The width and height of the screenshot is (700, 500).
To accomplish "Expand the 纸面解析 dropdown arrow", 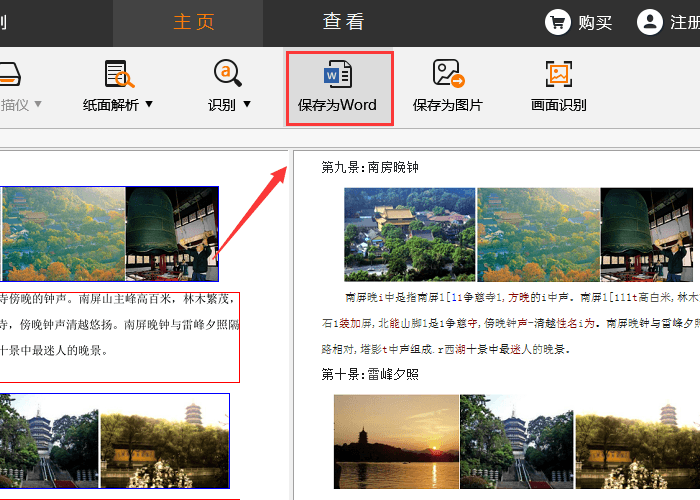I will click(149, 104).
